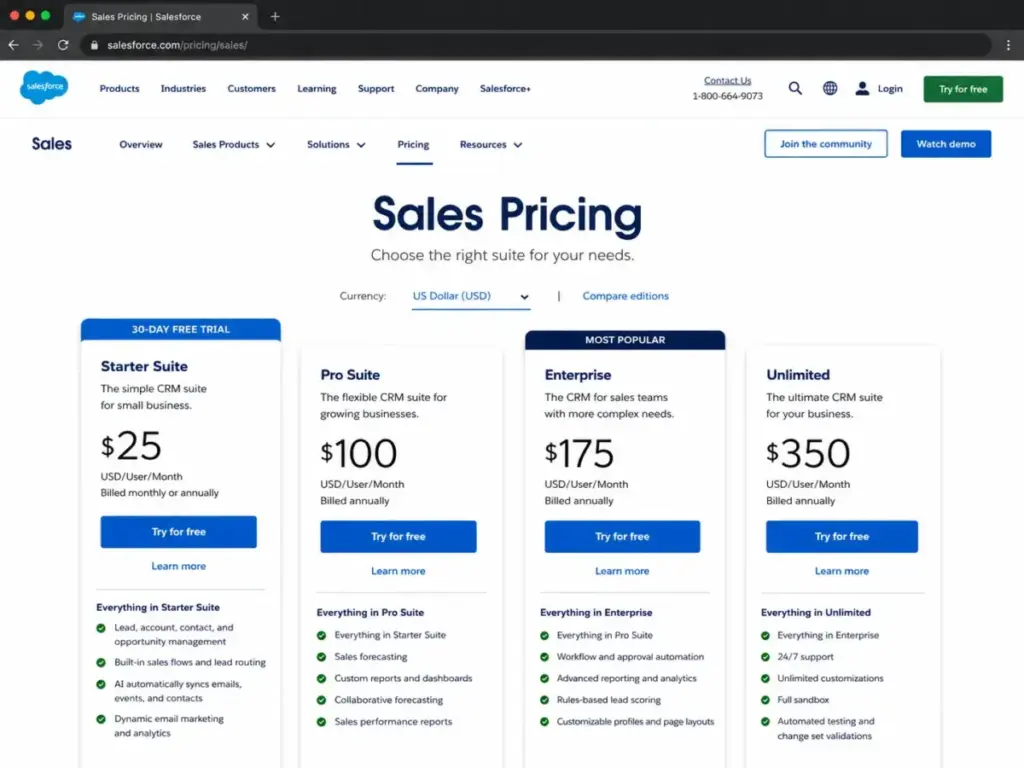This screenshot has height=768, width=1024.
Task: Click the Unlimited customizations text
Action: (x=830, y=679)
